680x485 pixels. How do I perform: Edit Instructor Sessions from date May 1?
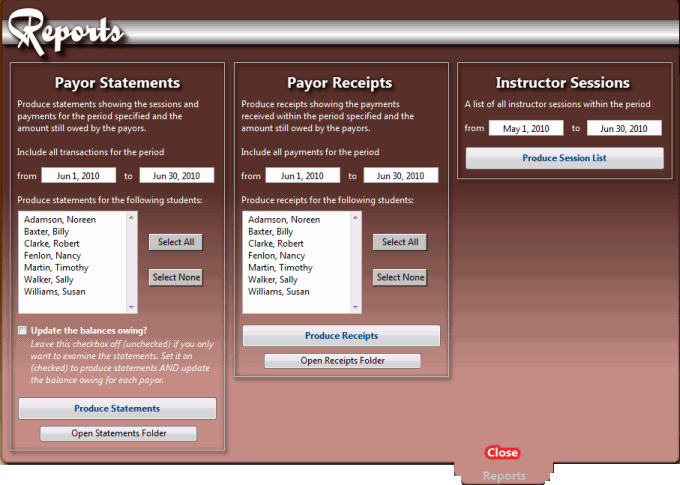point(527,128)
